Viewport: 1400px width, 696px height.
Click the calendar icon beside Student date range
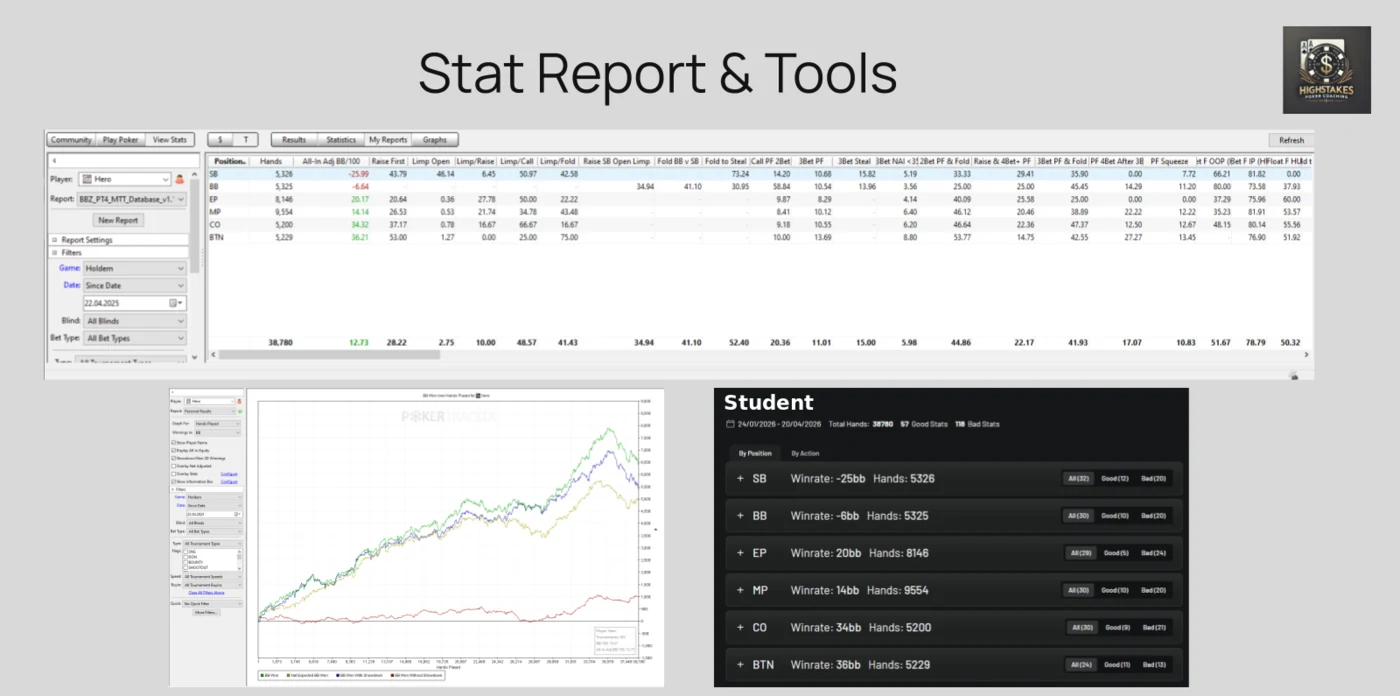[x=731, y=425]
